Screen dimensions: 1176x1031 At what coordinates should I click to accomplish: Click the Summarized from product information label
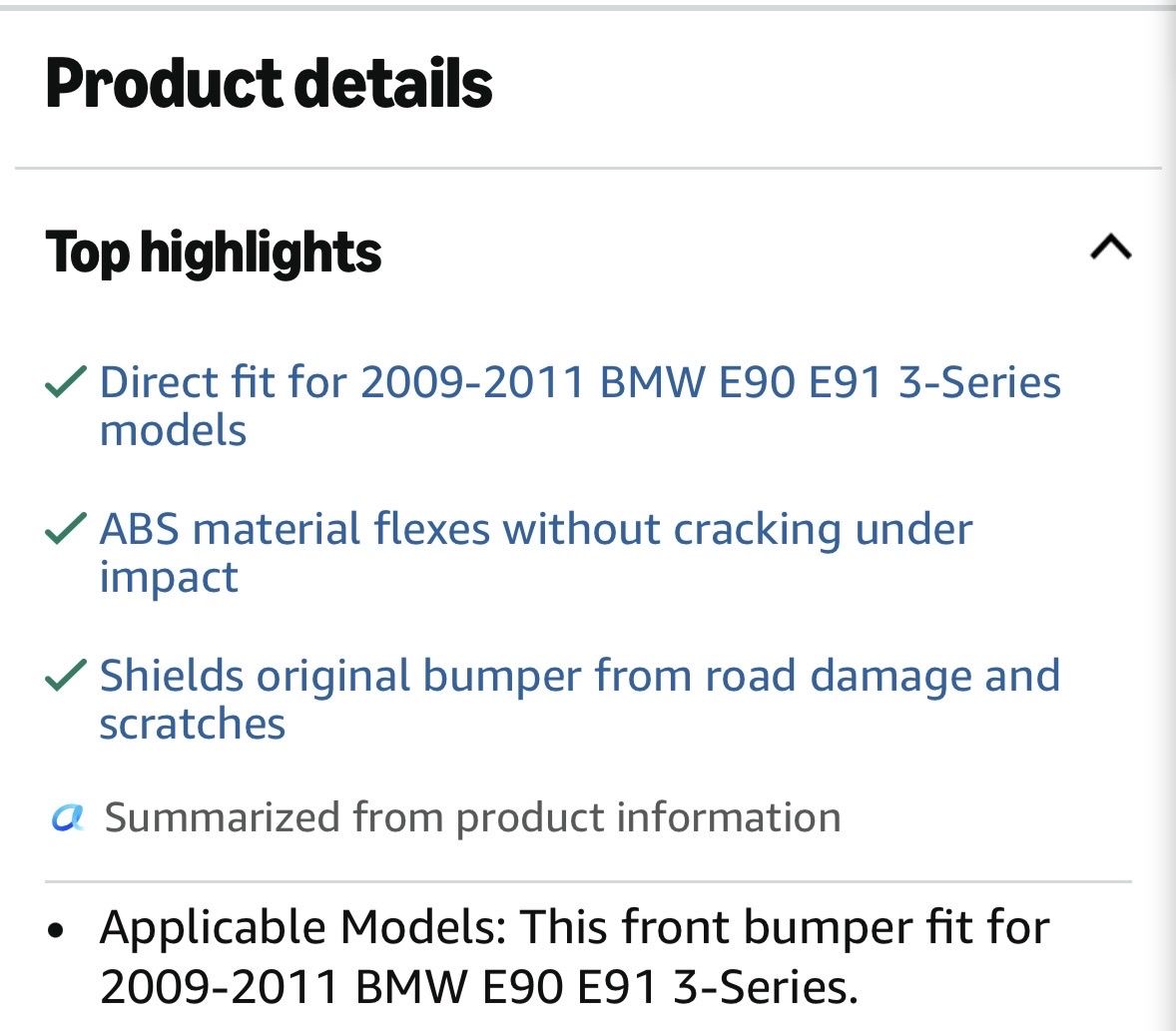pyautogui.click(x=472, y=817)
